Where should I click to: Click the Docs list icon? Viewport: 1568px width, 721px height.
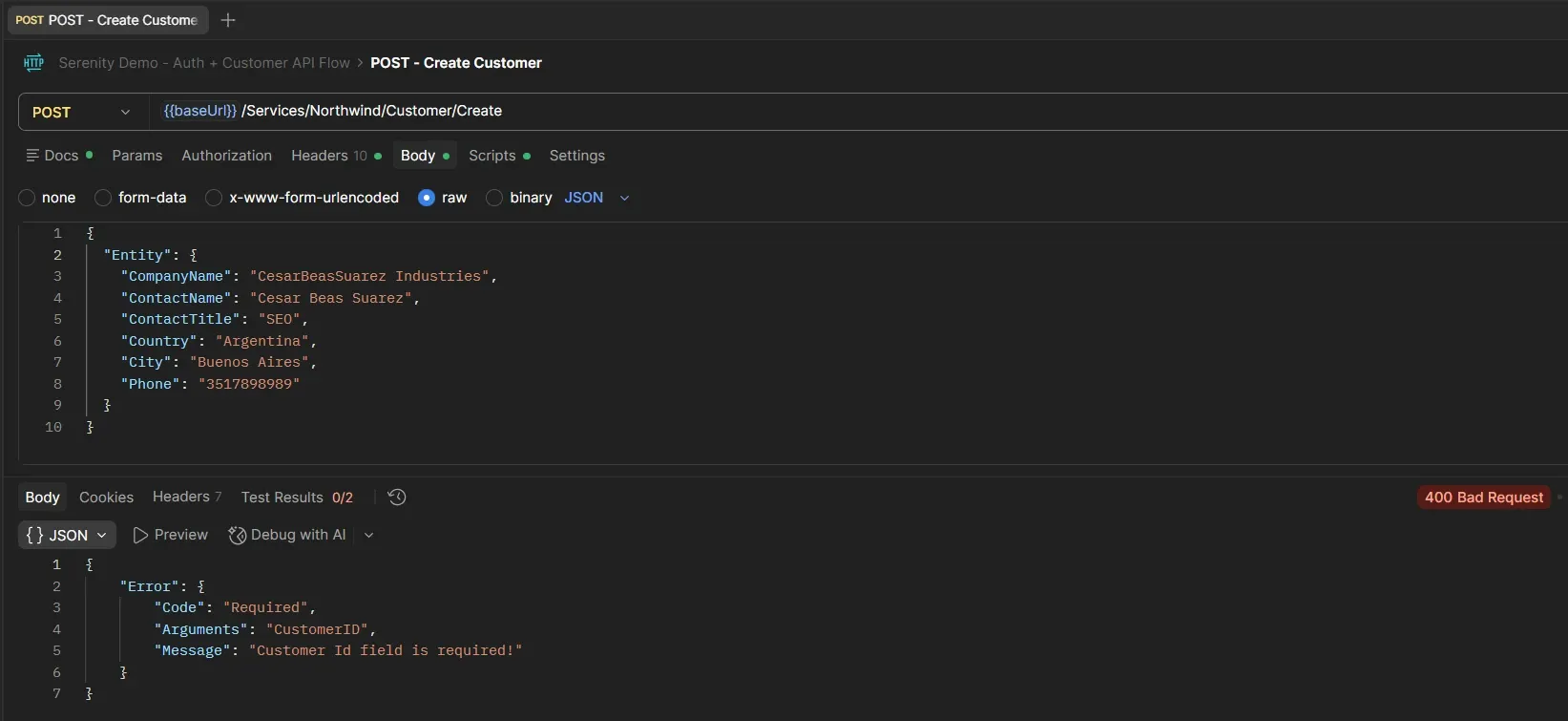click(x=32, y=156)
